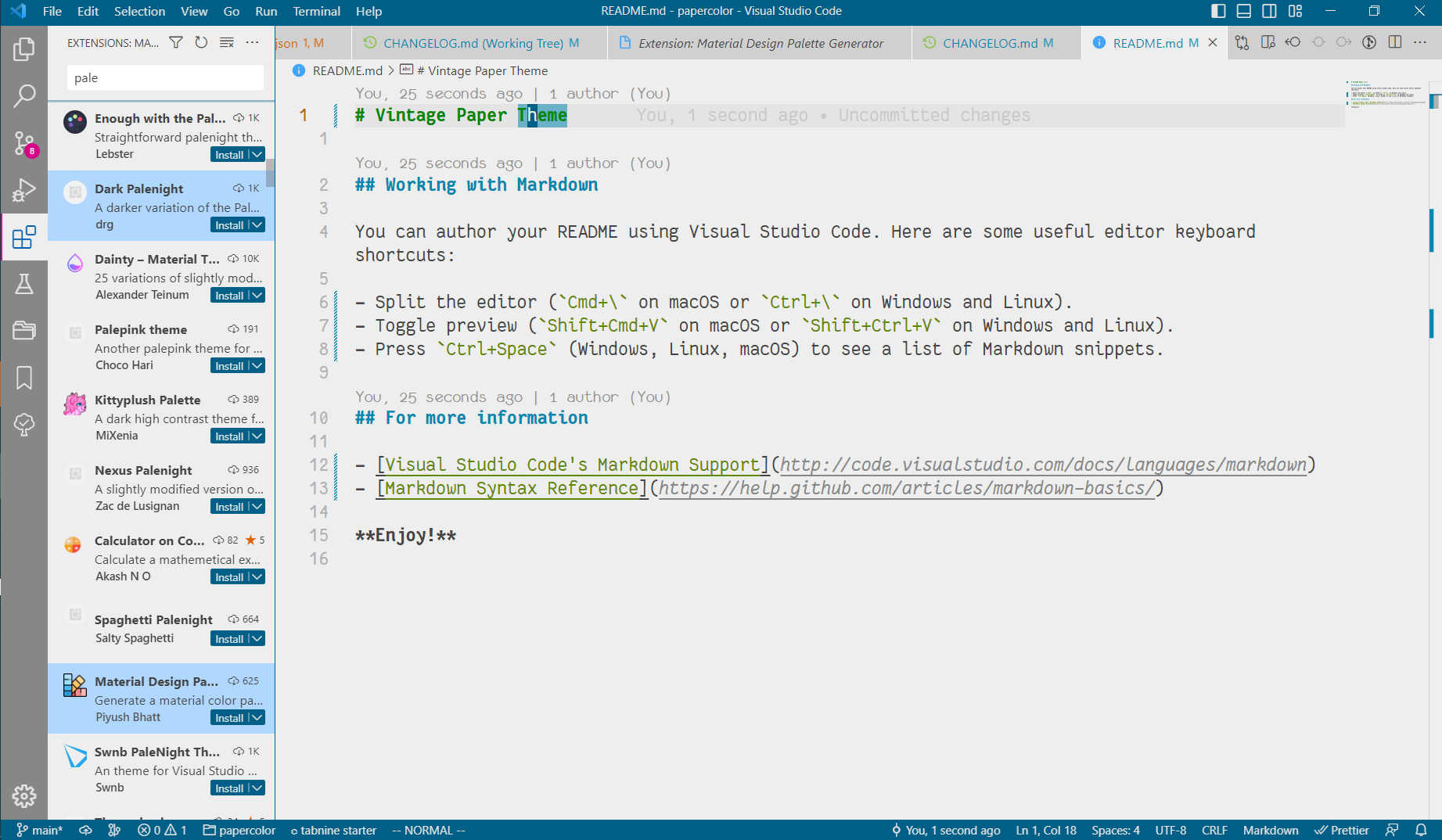
Task: Open Install dropdown for Palepink theme
Action: [257, 366]
